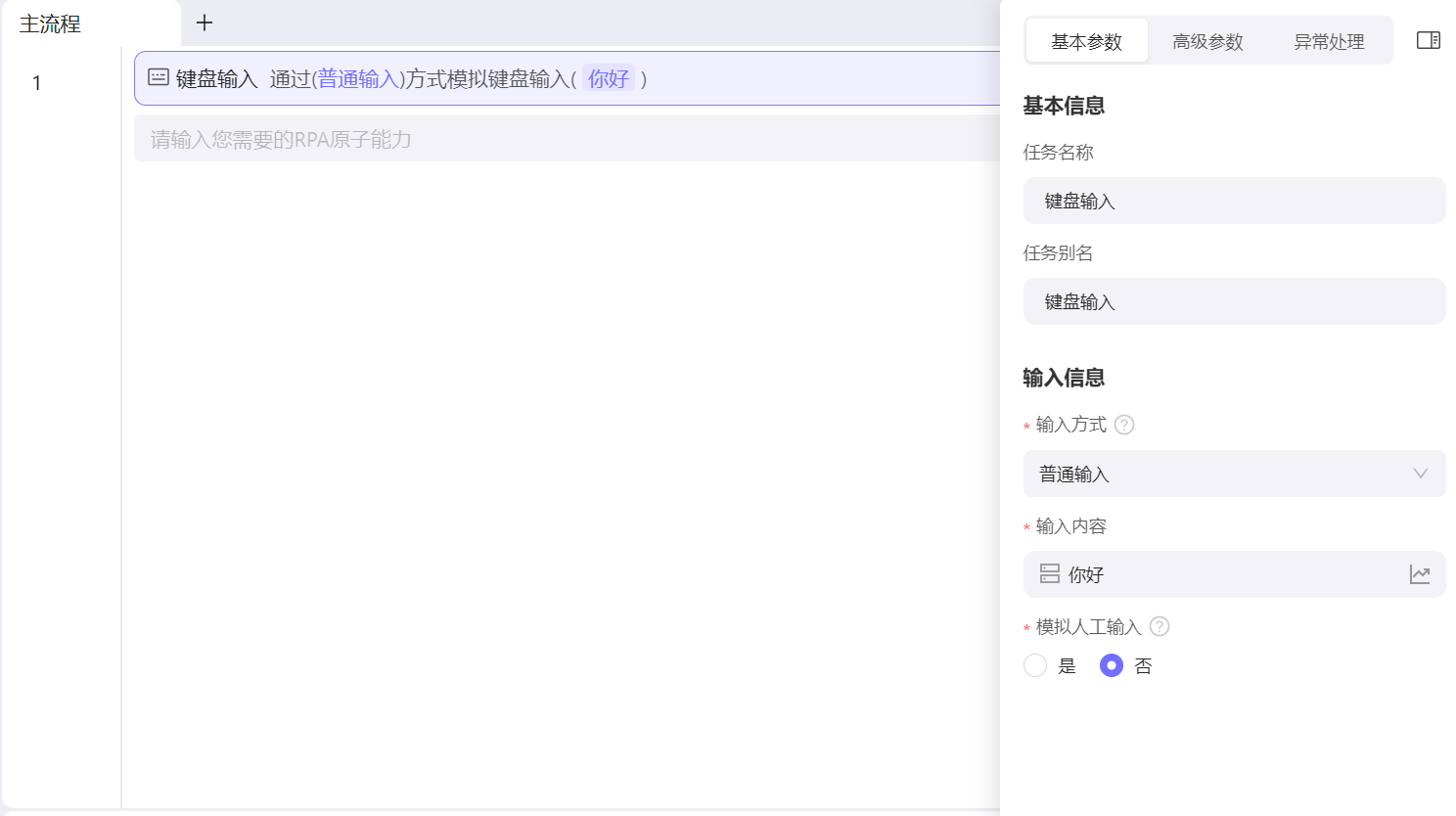
Task: Click the keyboard icon in step 1
Action: click(x=159, y=77)
